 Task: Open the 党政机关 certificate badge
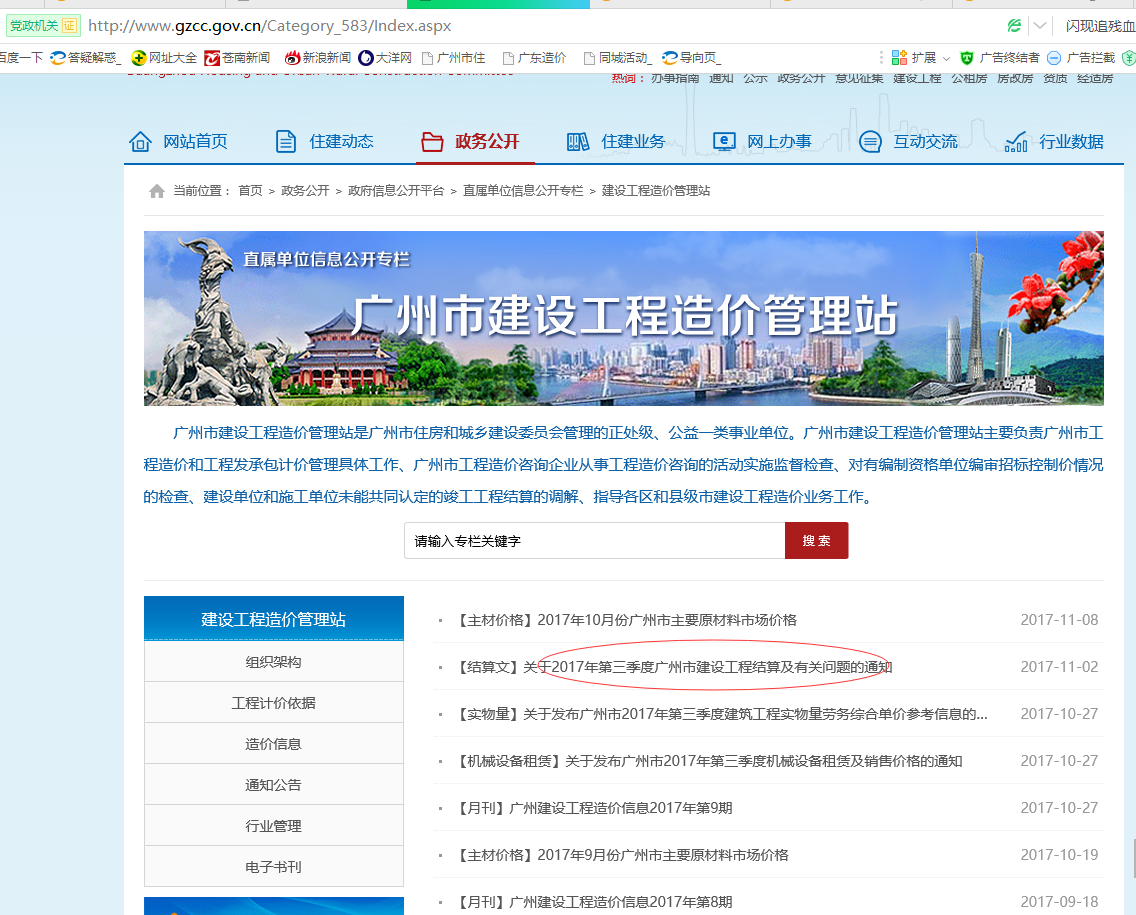click(x=43, y=26)
